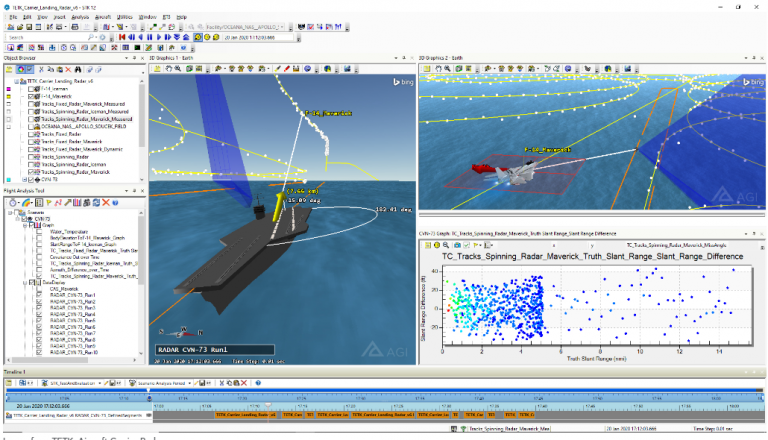The image size is (768, 440).
Task: Open the STK time and evaluation dropdown in Timeline
Action: coord(99,383)
